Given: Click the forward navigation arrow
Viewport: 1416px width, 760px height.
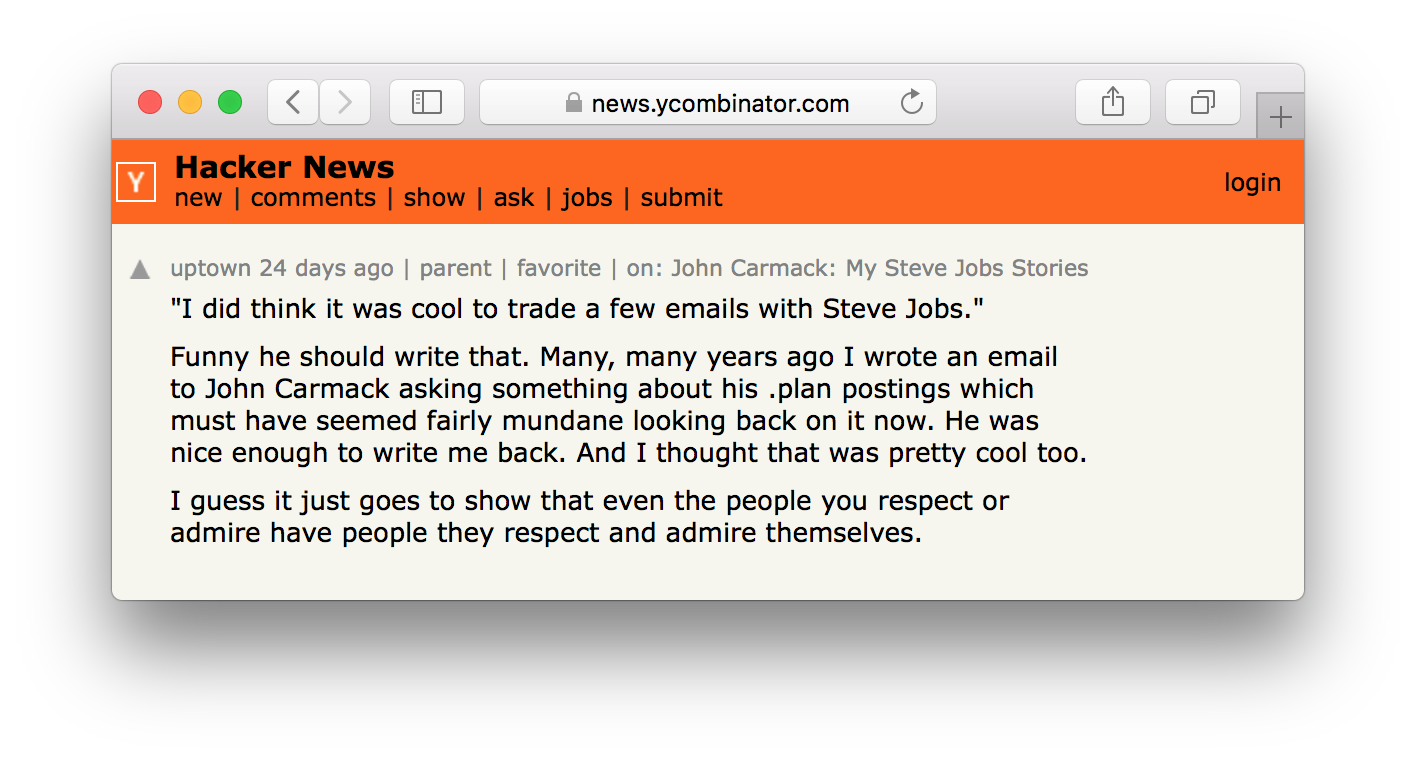Looking at the screenshot, I should (x=345, y=102).
